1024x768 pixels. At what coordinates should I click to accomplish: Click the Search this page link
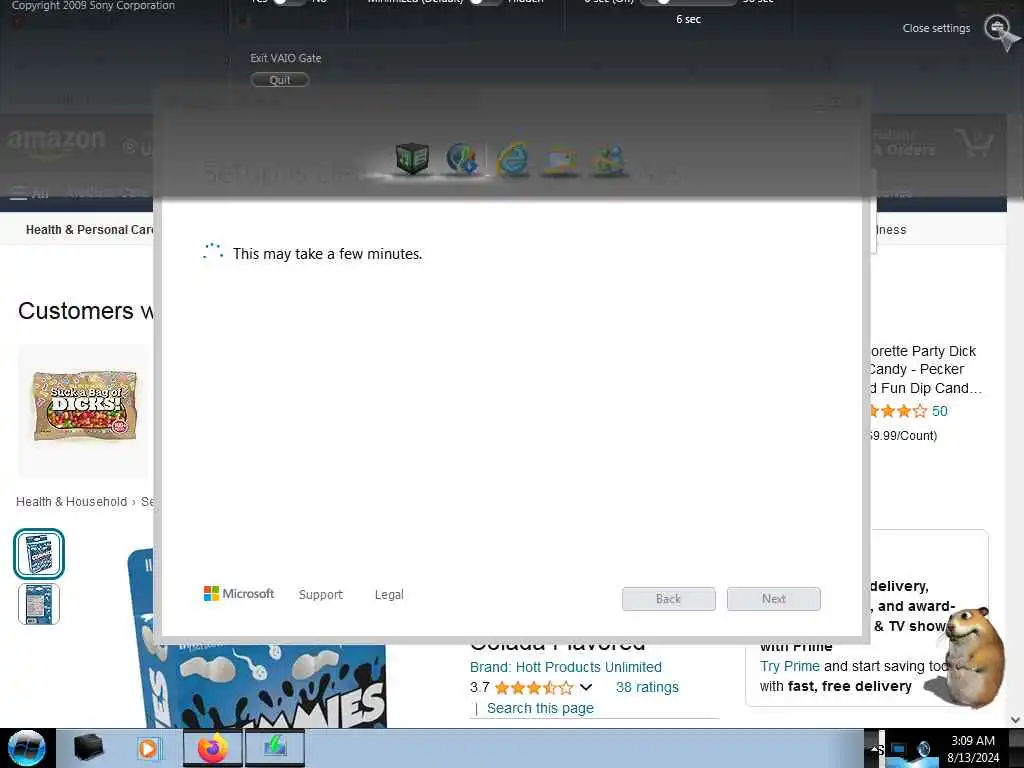[540, 708]
